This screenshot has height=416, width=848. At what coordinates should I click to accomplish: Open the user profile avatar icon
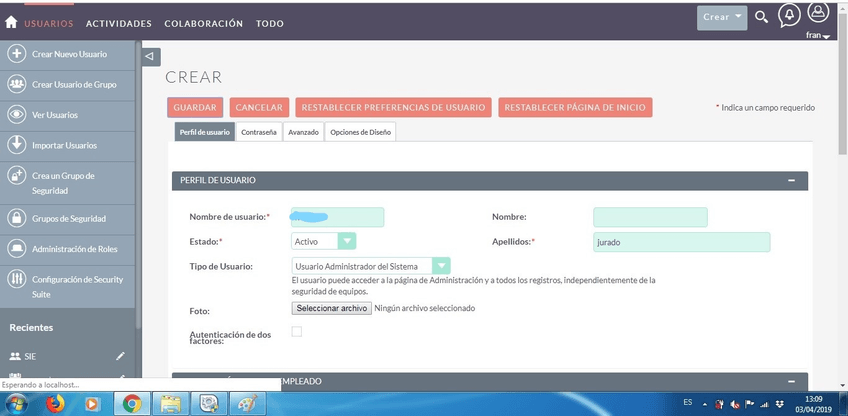818,15
